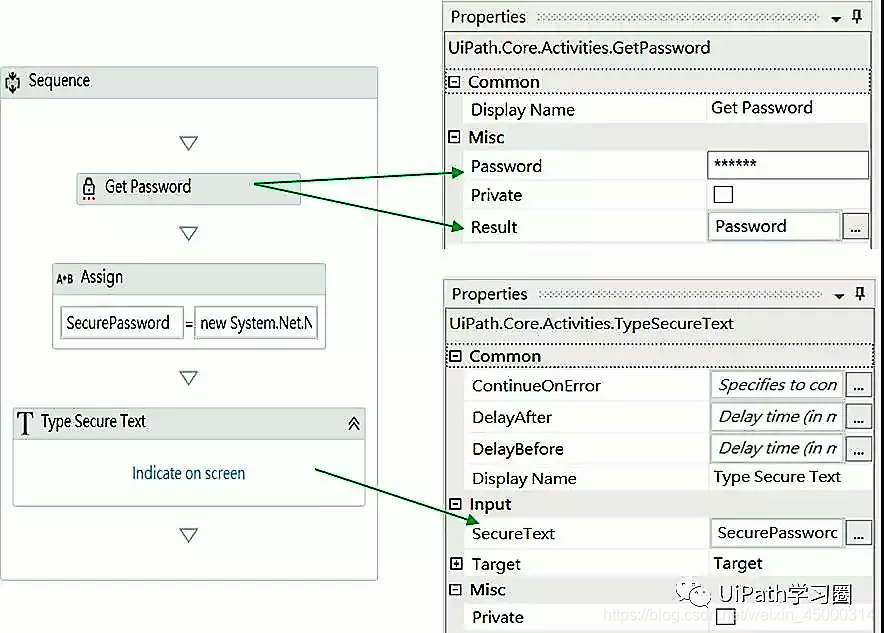Click Indicate on screen link
884x633 pixels.
click(188, 473)
